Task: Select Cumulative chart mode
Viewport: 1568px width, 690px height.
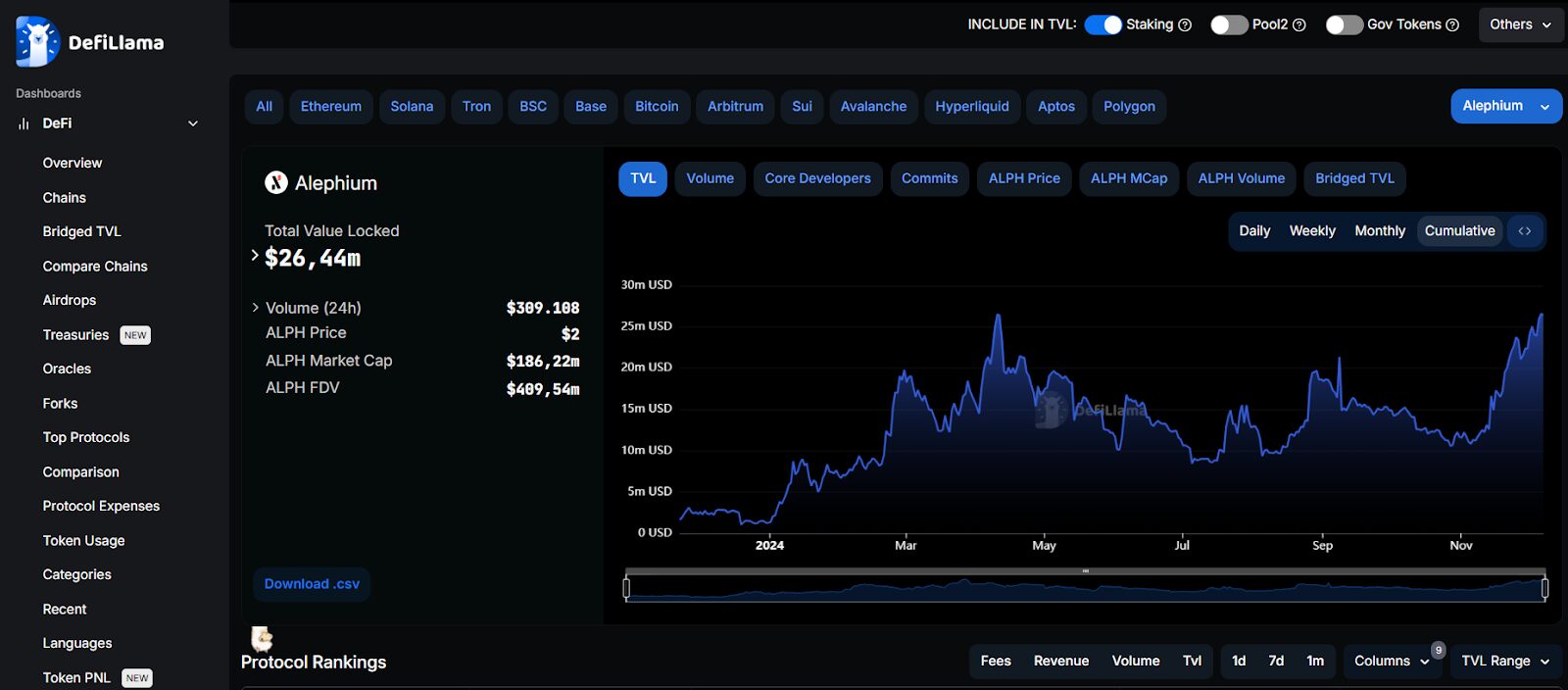Action: tap(1460, 231)
